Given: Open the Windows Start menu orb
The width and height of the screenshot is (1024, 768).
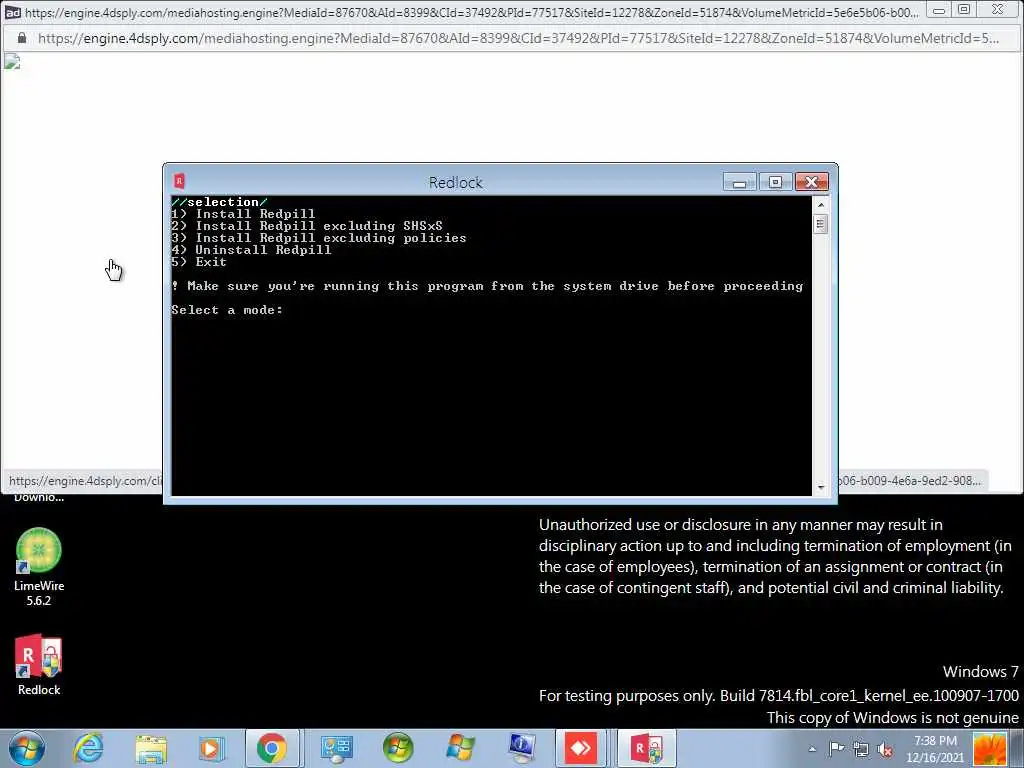Looking at the screenshot, I should coord(27,748).
